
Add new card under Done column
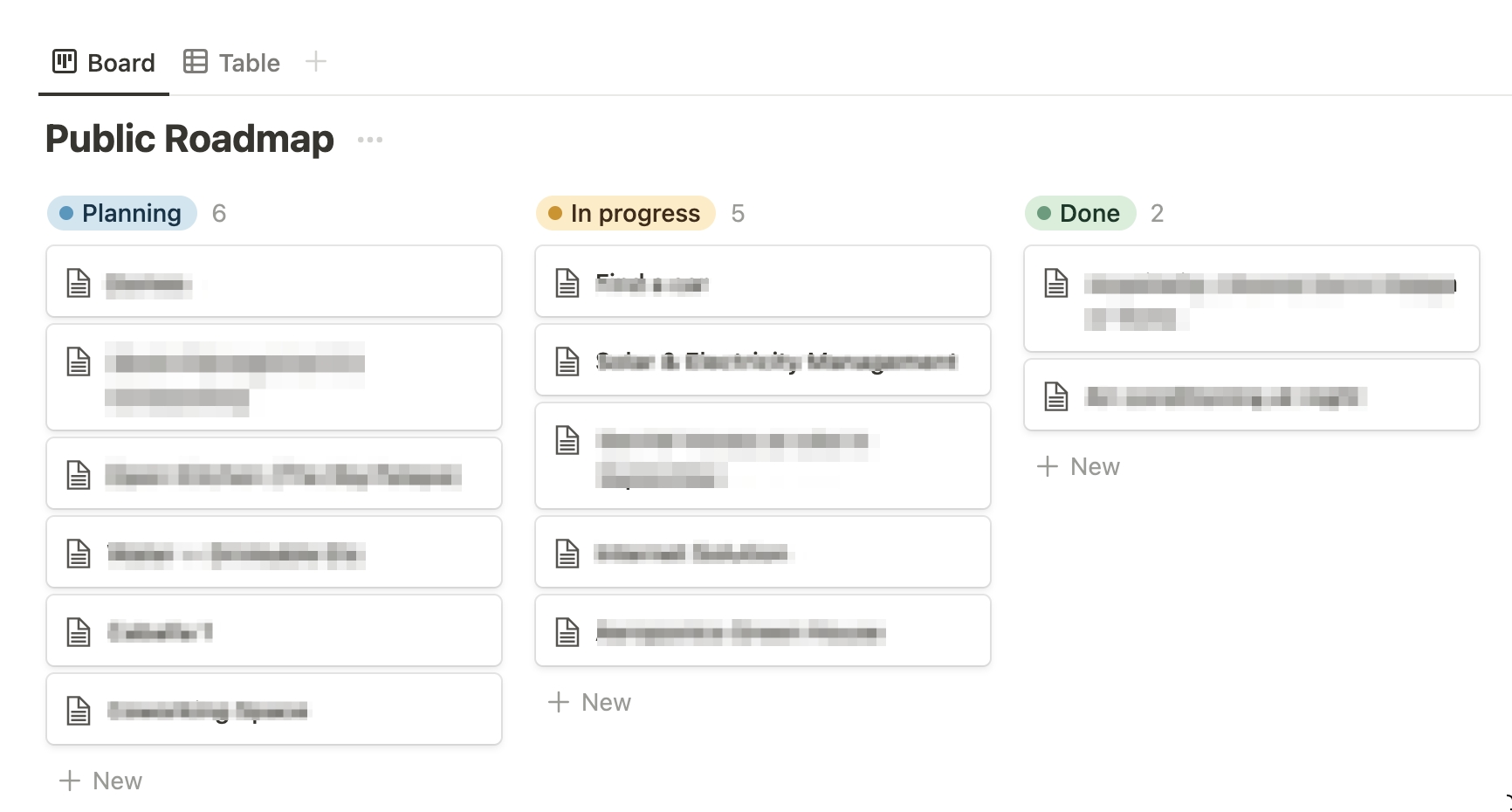[x=1078, y=466]
